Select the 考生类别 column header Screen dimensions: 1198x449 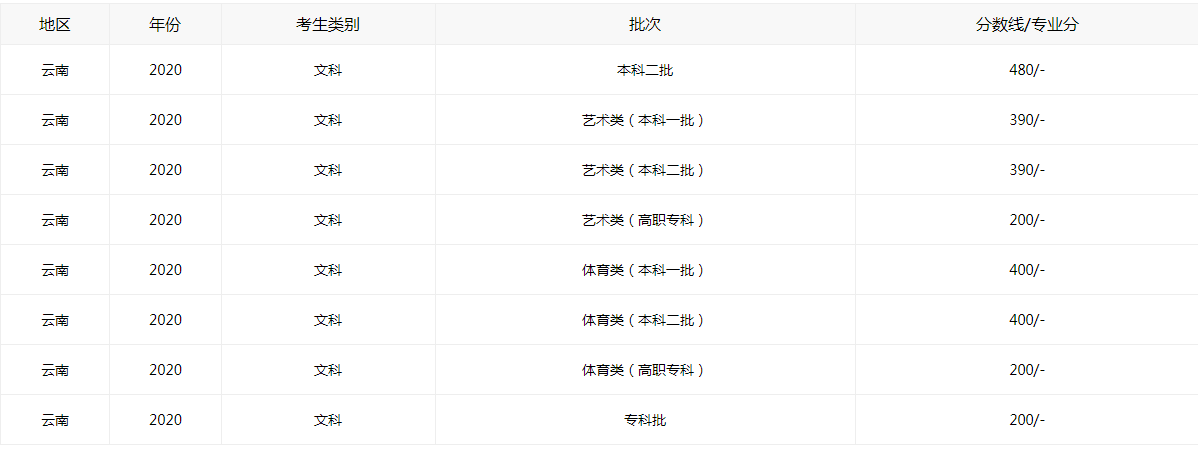click(x=328, y=25)
